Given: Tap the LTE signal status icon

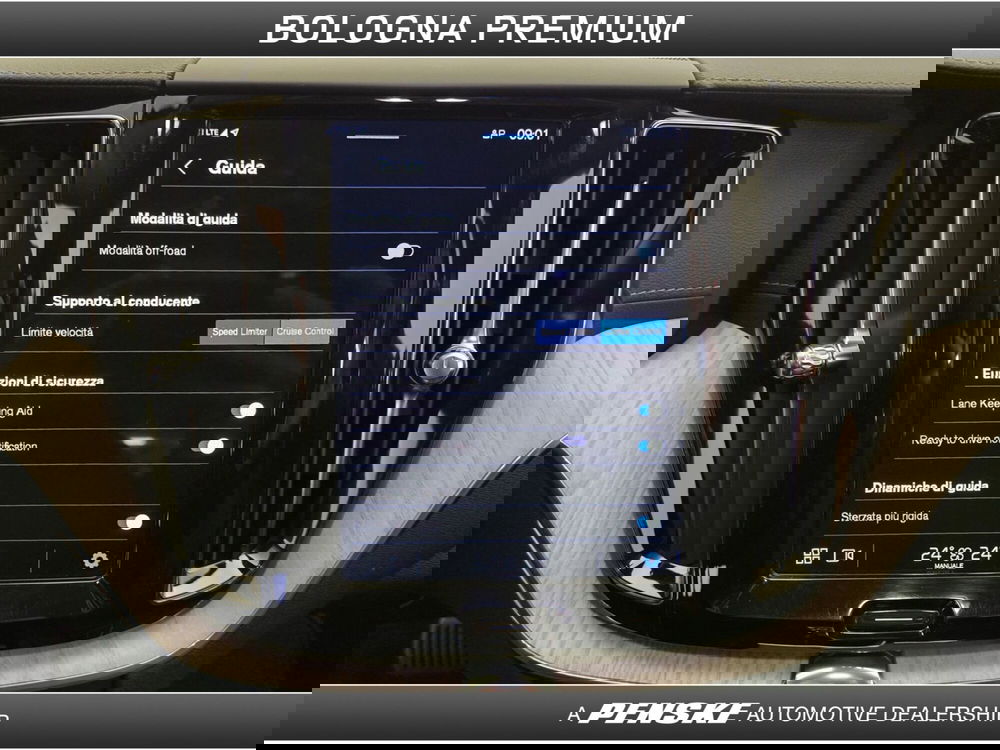Looking at the screenshot, I should (209, 132).
